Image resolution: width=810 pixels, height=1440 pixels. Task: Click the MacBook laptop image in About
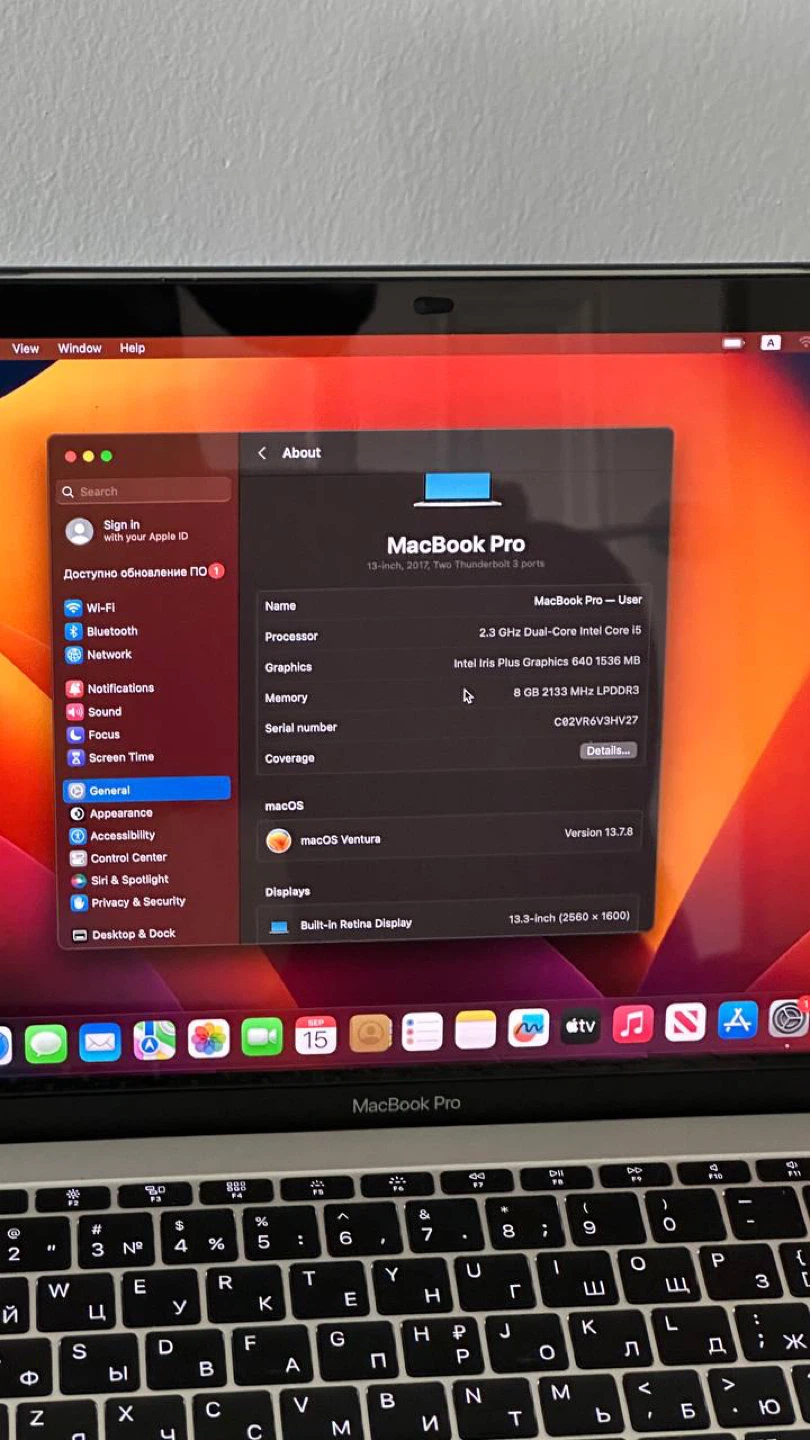457,490
